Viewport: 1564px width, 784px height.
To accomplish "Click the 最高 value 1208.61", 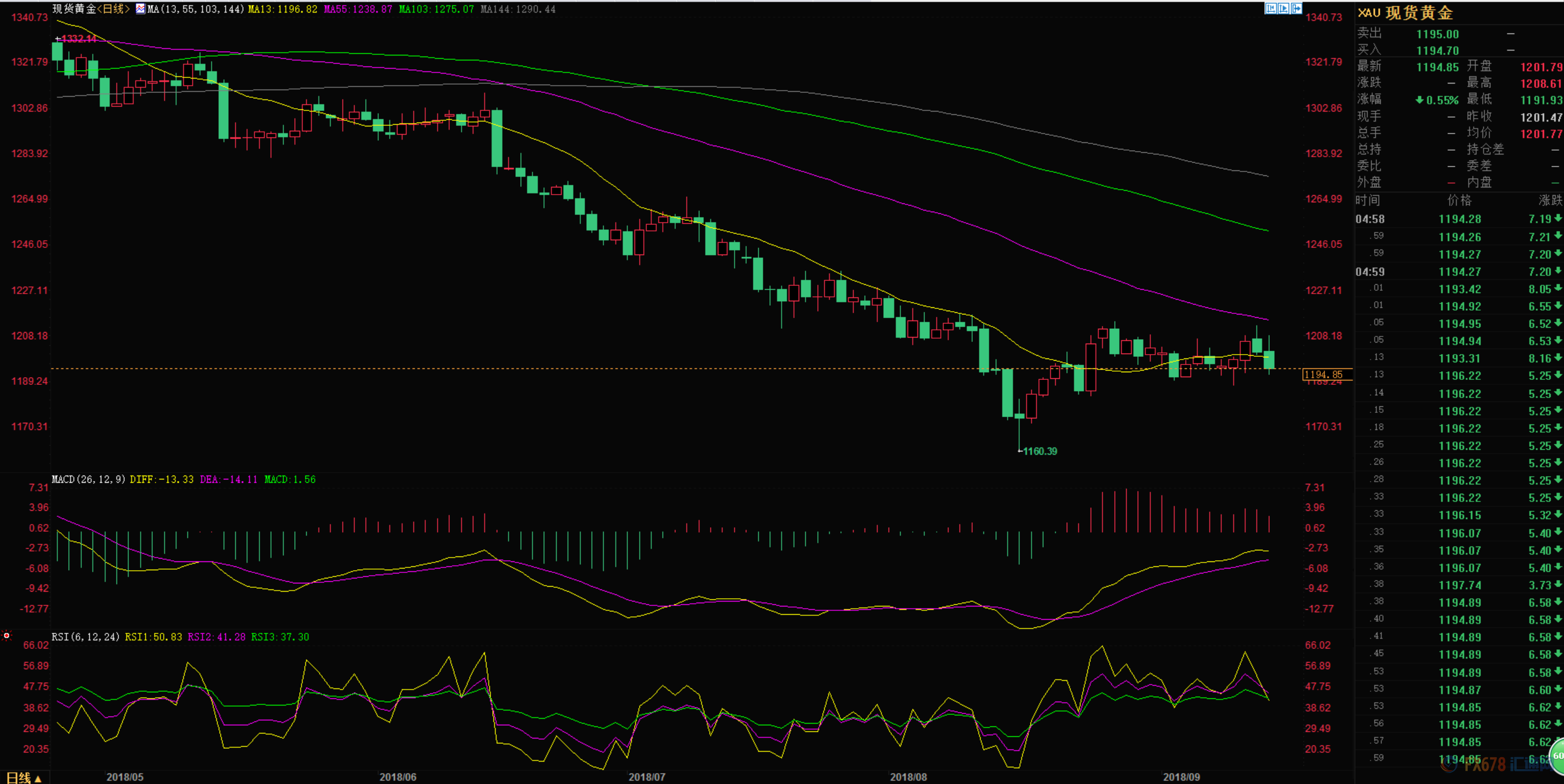I will (x=1541, y=84).
